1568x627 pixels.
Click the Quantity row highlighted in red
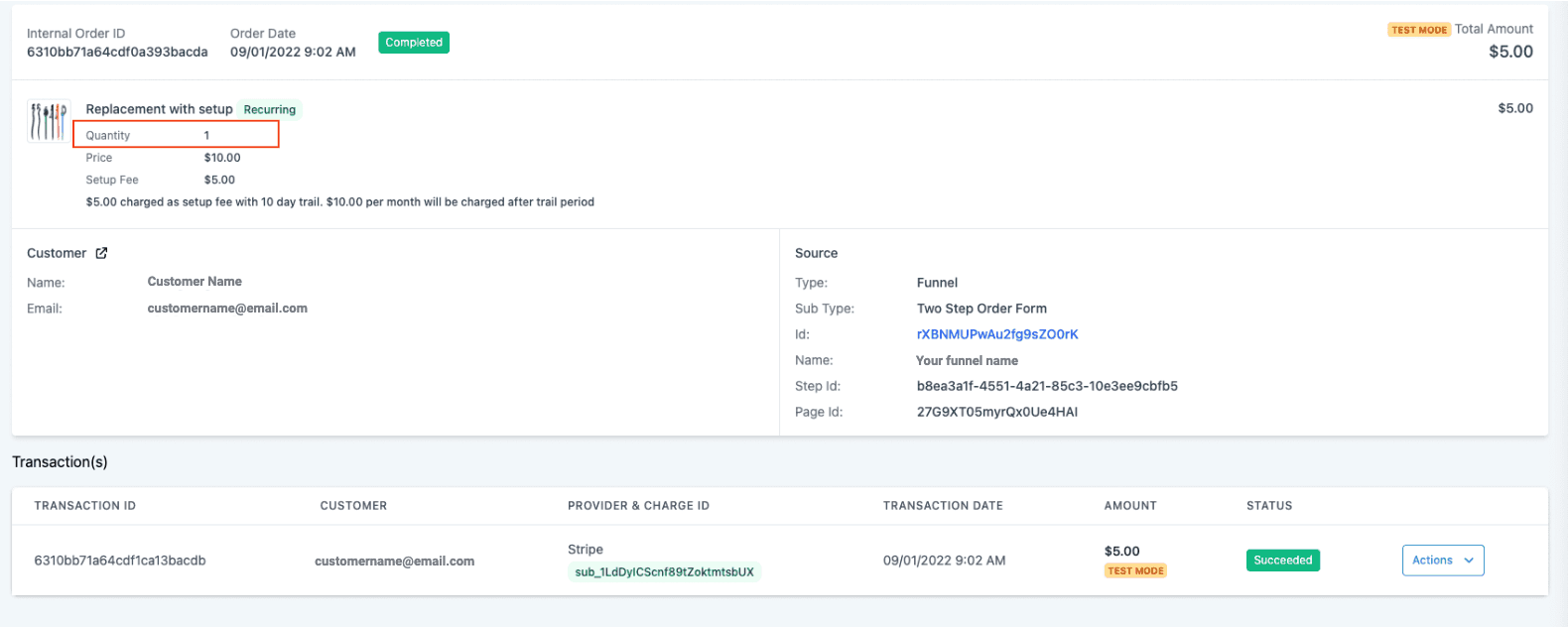[176, 135]
